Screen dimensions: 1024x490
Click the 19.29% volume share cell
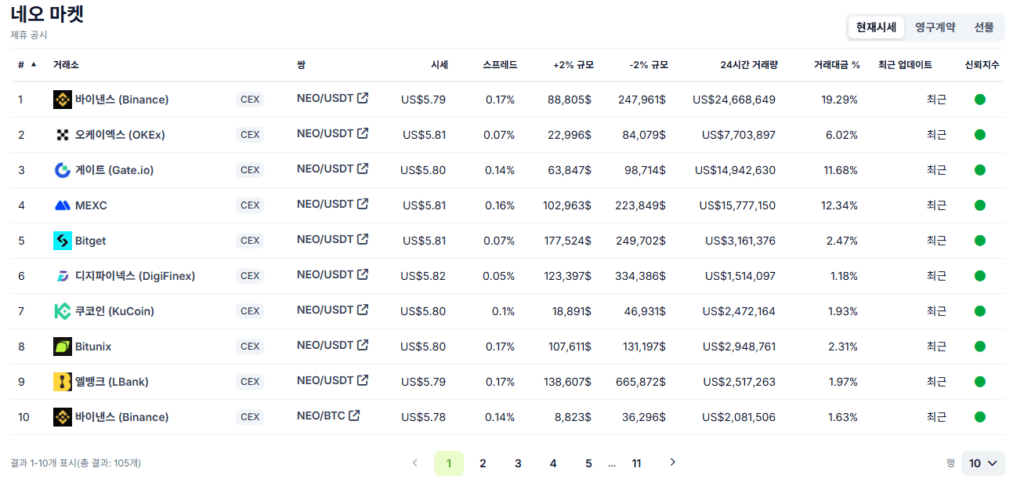click(839, 99)
